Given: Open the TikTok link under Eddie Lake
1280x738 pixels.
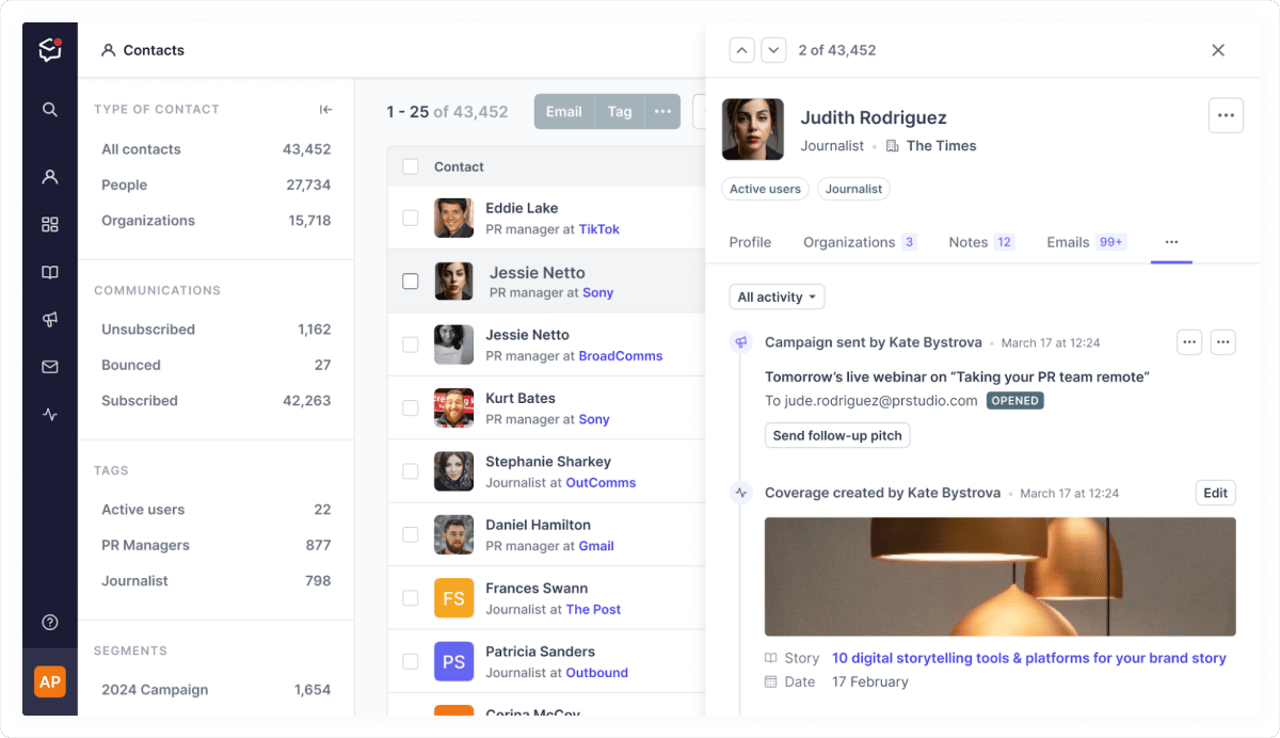Looking at the screenshot, I should [x=599, y=229].
